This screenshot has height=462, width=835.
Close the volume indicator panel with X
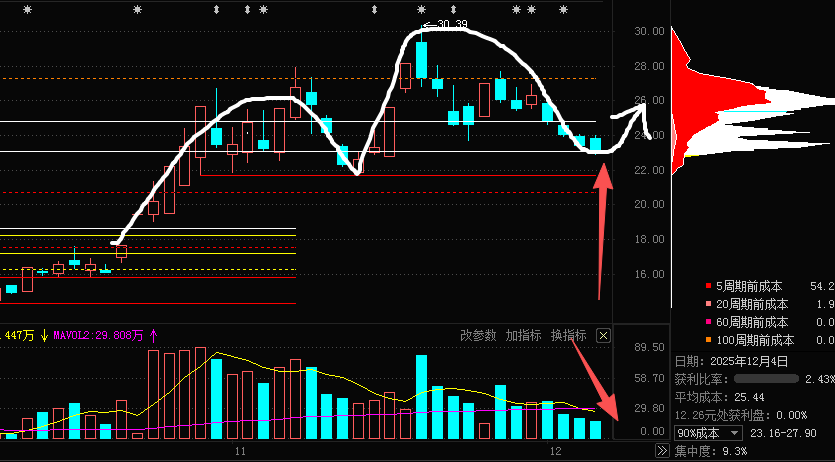[603, 335]
